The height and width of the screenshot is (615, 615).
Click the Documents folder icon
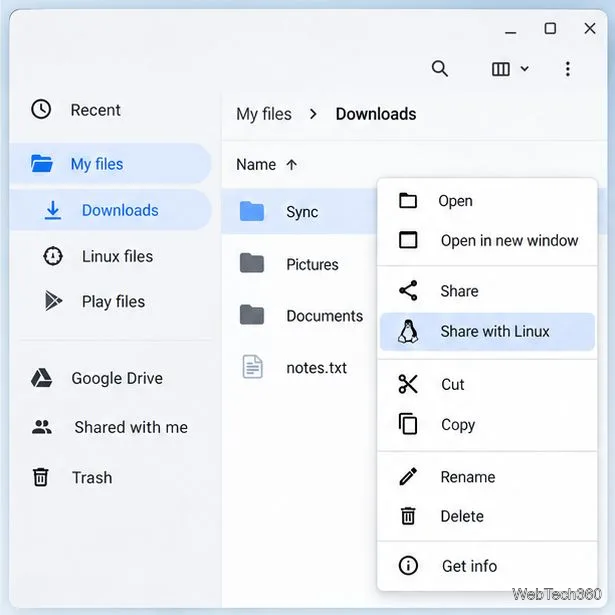pos(252,315)
